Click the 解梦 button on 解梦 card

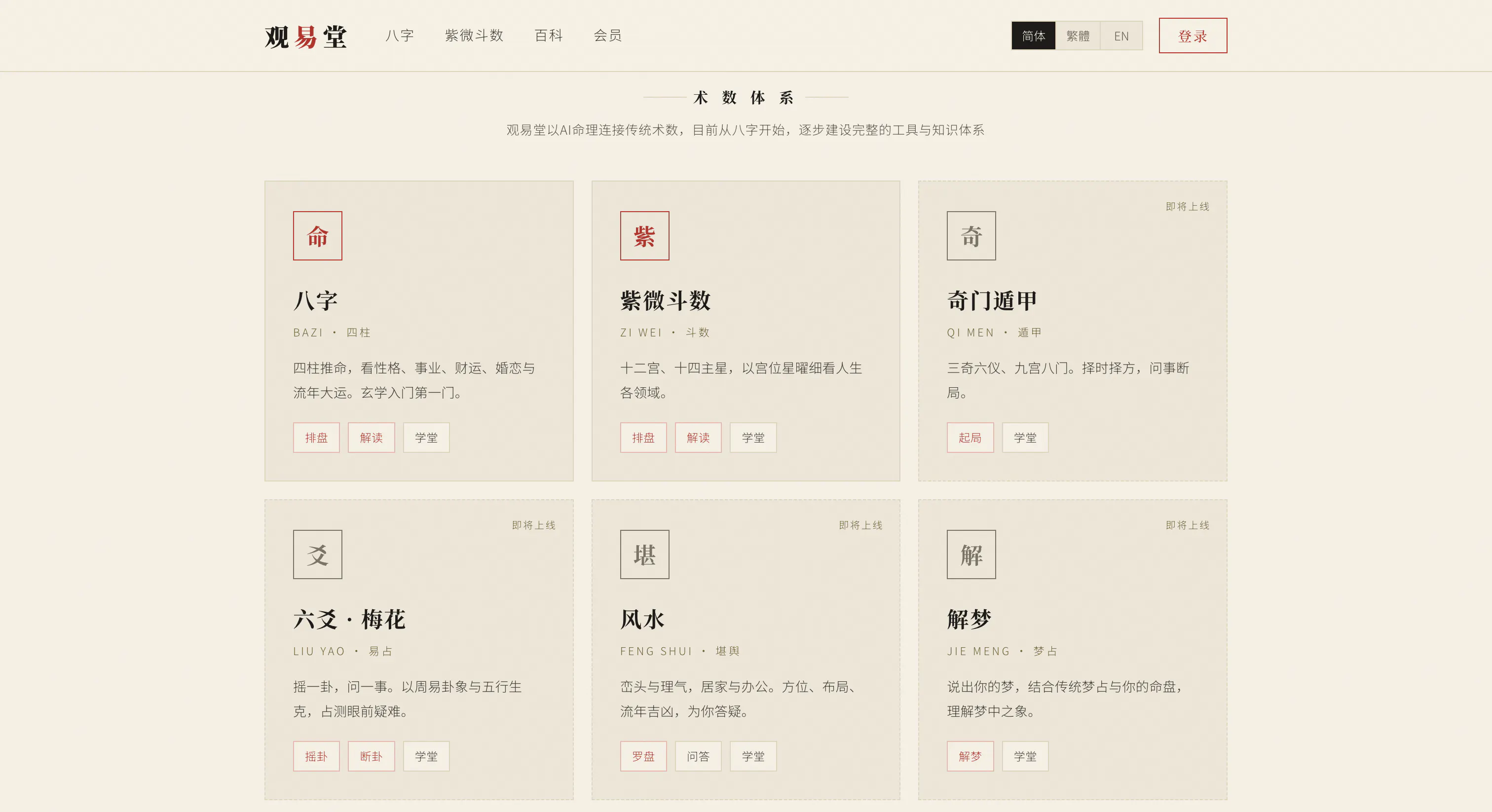pos(970,756)
